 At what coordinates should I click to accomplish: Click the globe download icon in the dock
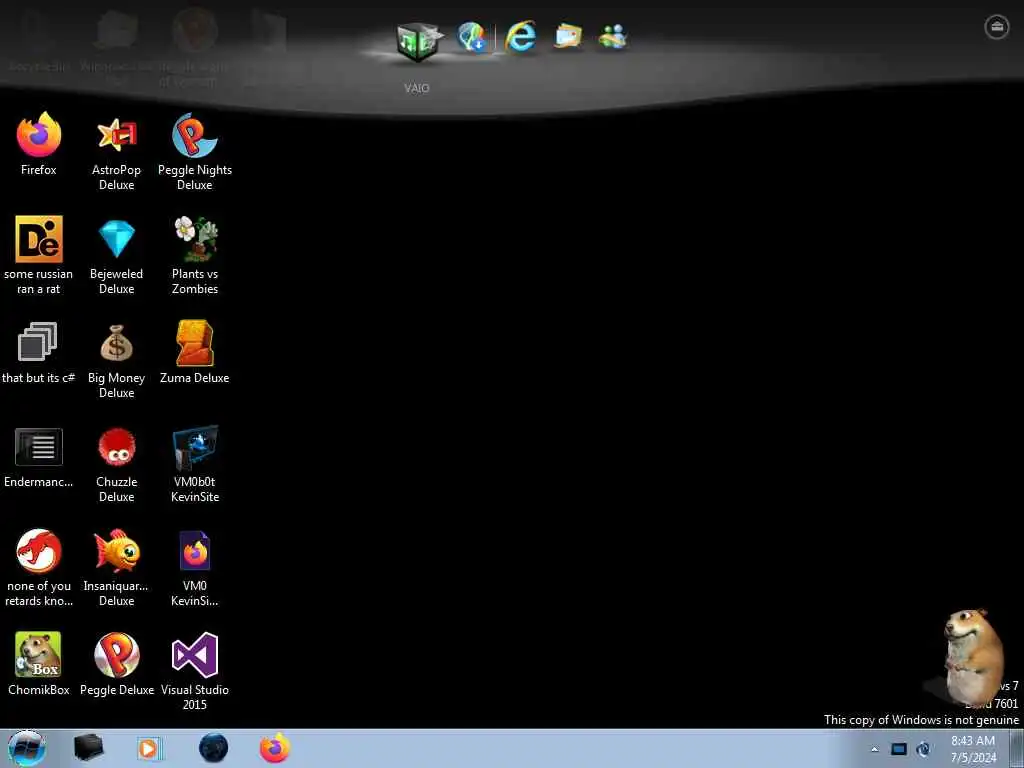point(472,37)
